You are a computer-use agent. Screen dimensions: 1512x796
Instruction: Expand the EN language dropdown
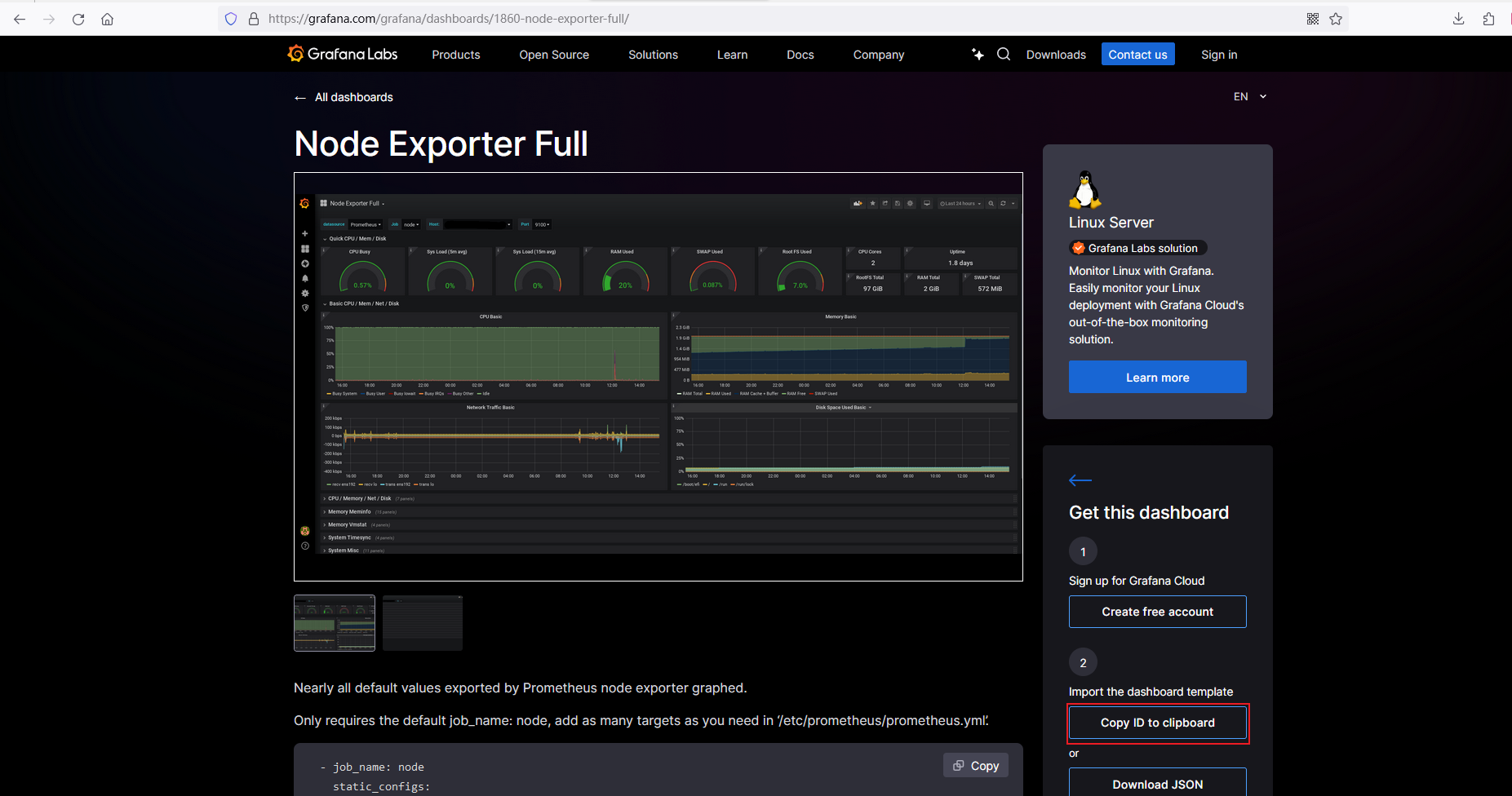click(x=1249, y=96)
